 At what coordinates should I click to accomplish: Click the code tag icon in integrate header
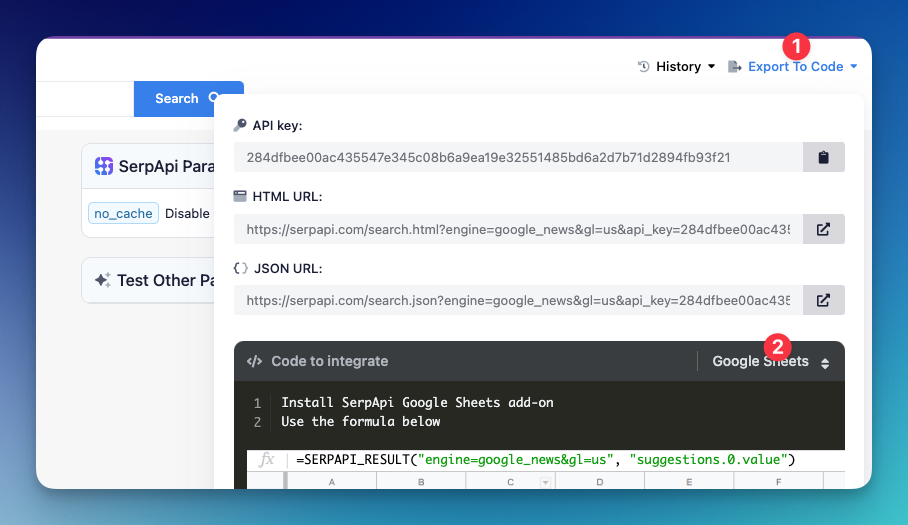[254, 361]
